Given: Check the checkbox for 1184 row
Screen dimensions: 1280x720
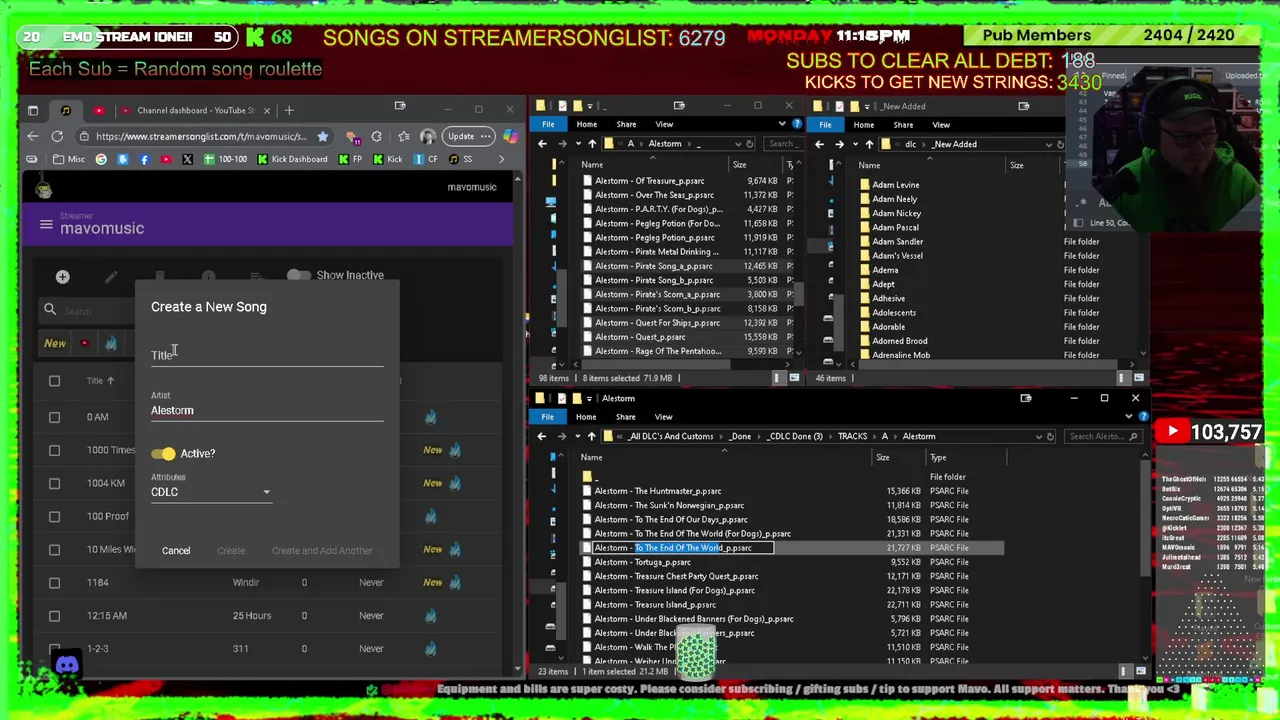Looking at the screenshot, I should (55, 582).
